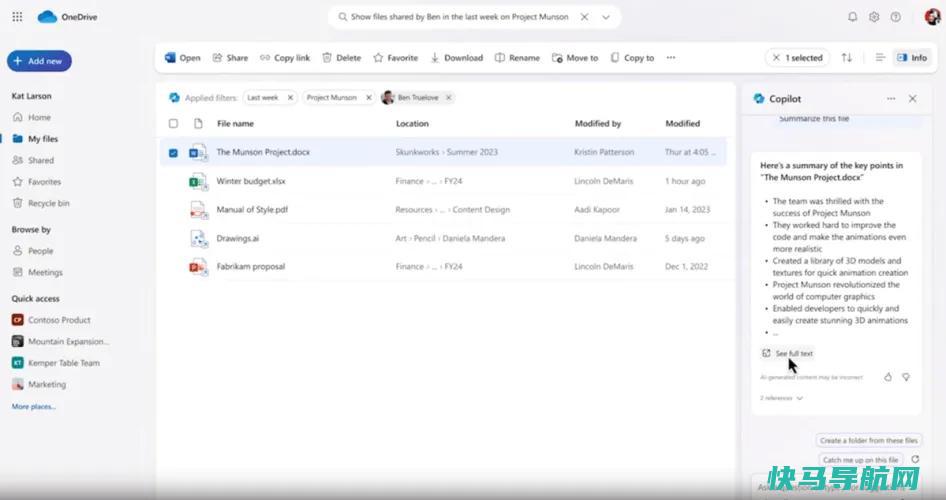Remove the Last week filter
The image size is (946, 500).
[x=290, y=98]
